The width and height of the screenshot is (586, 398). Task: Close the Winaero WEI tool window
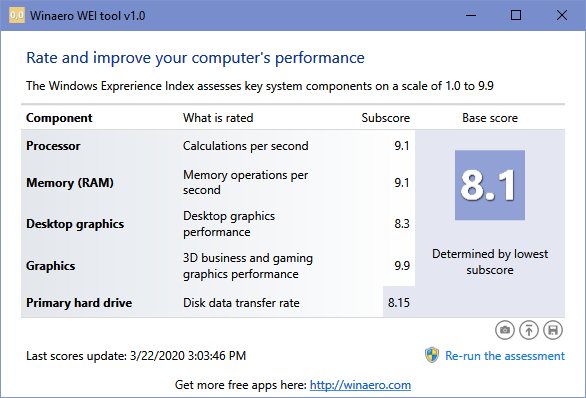point(562,15)
